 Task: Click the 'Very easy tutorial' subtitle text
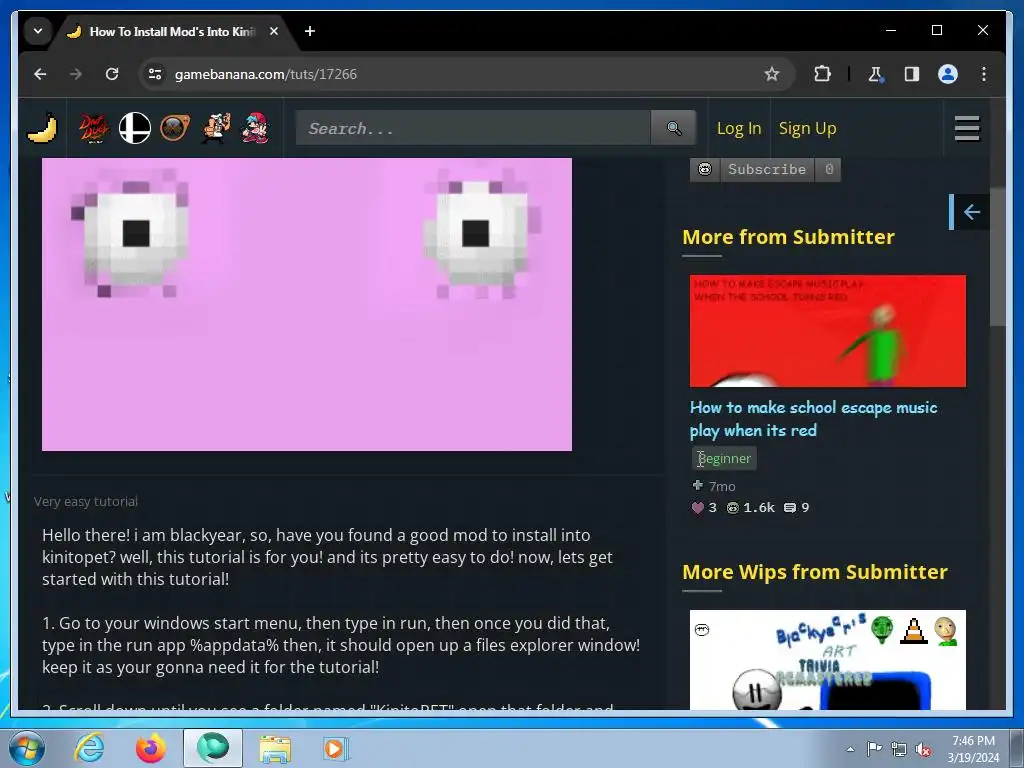(86, 502)
